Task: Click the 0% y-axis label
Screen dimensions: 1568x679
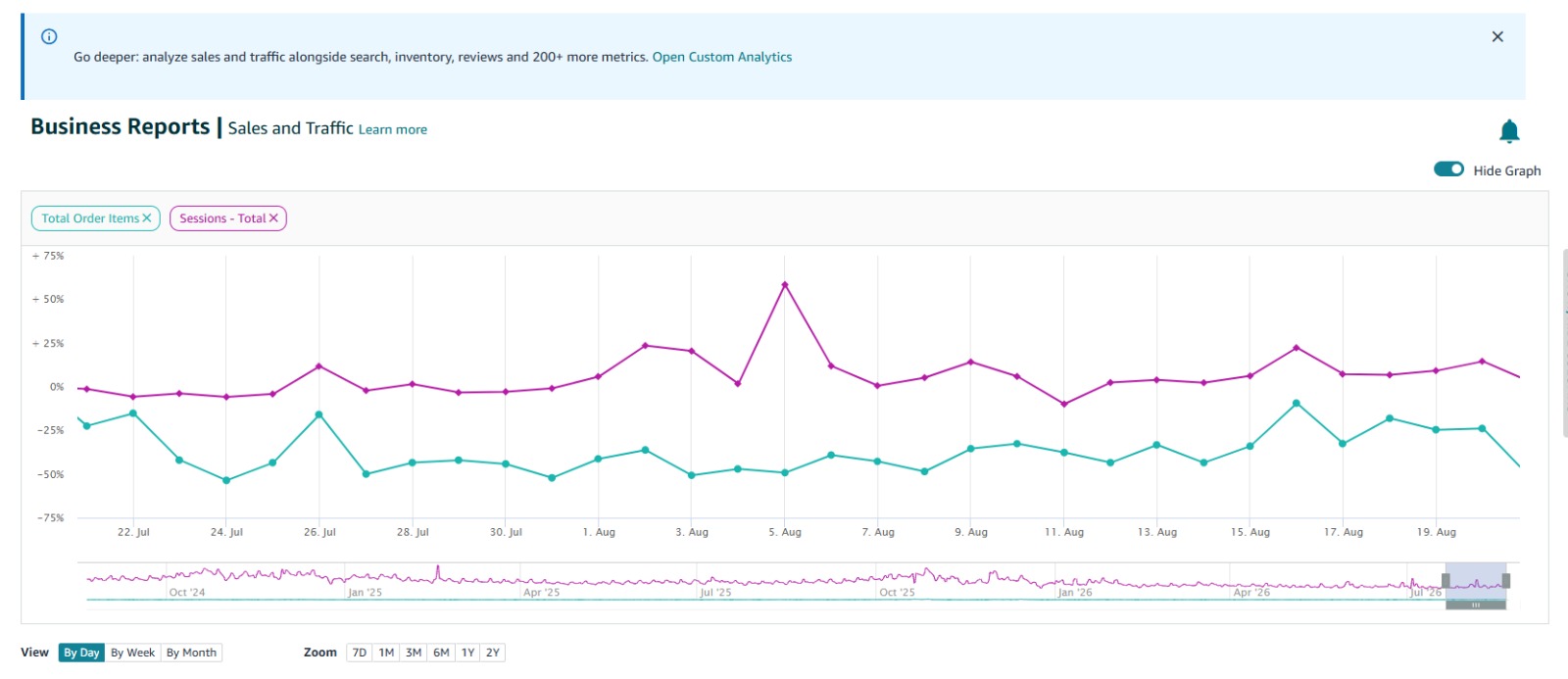Action: tap(57, 387)
